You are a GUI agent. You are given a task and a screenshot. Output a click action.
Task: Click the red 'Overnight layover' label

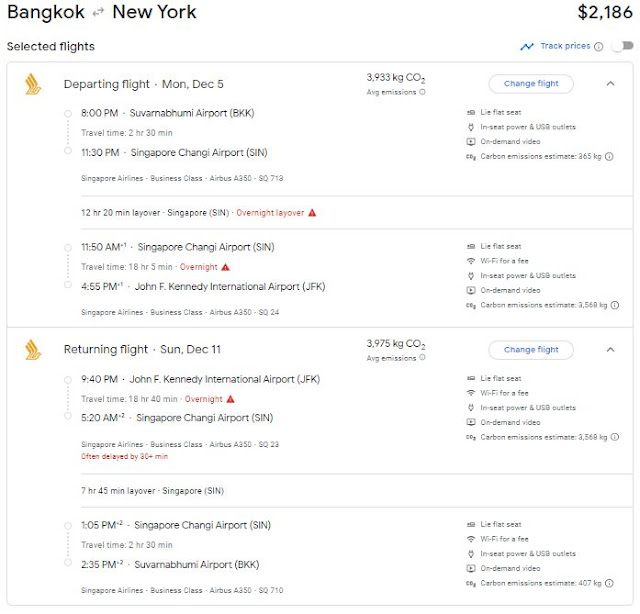(x=270, y=213)
